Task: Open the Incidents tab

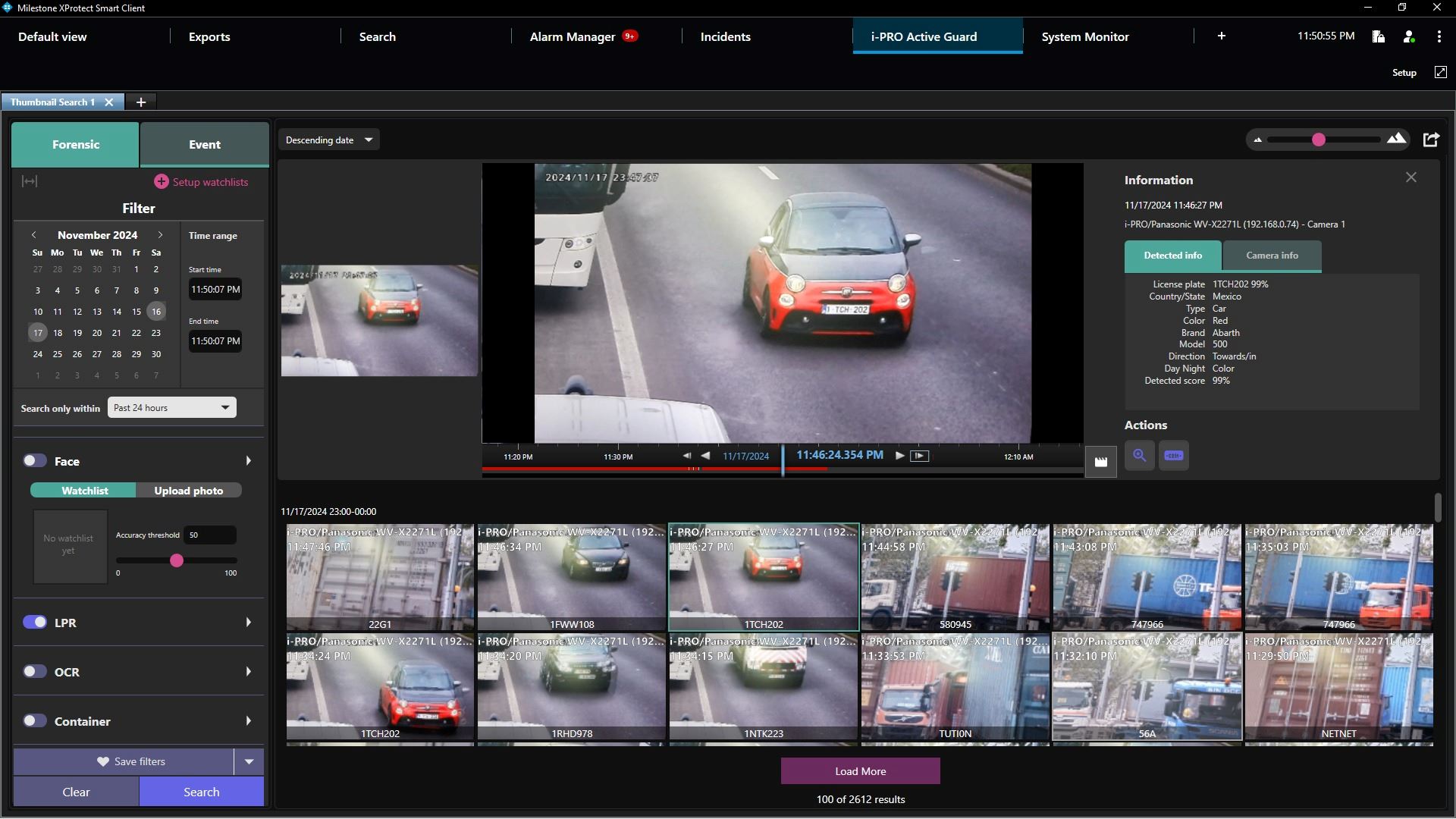Action: tap(725, 36)
